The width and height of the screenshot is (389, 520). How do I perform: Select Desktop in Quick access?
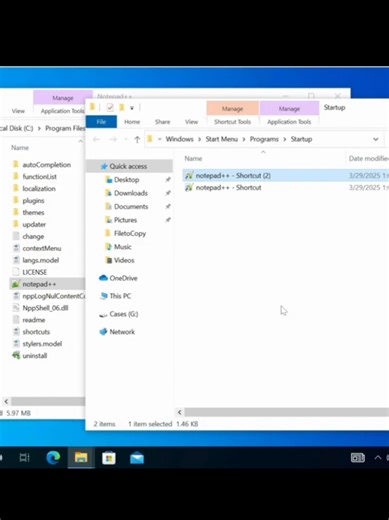click(127, 180)
